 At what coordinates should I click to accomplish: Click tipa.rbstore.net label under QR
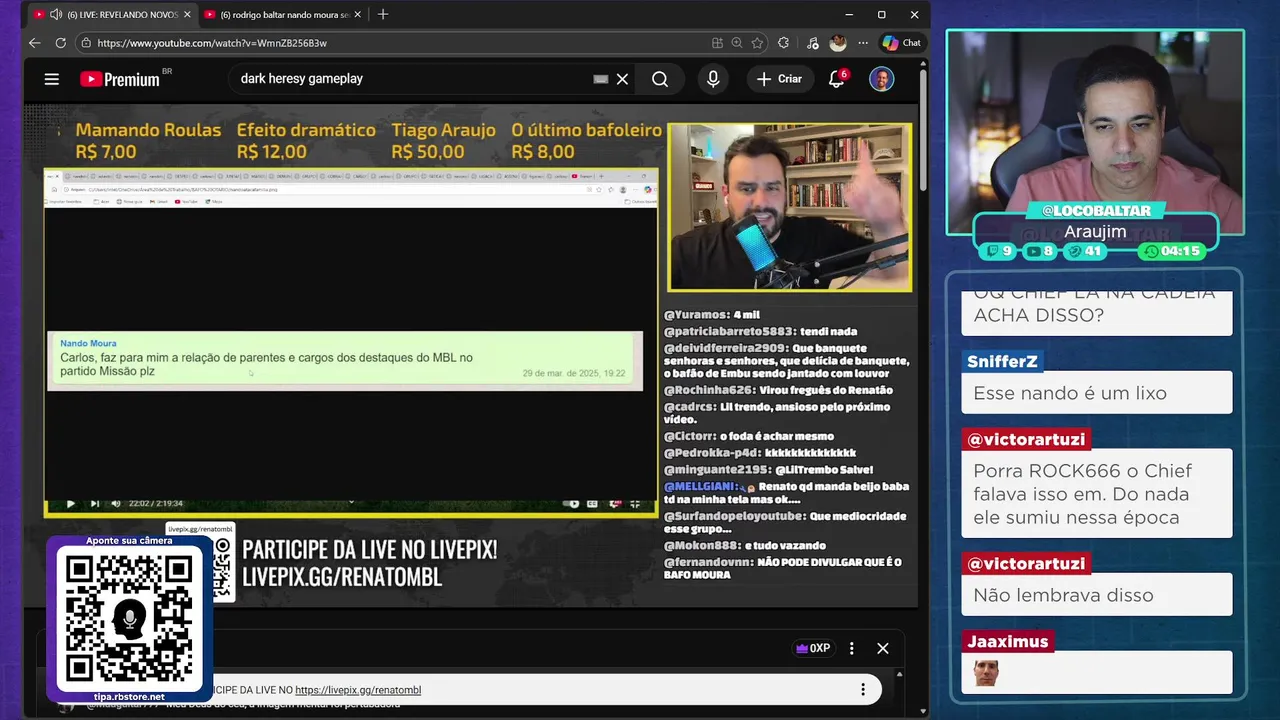point(129,697)
